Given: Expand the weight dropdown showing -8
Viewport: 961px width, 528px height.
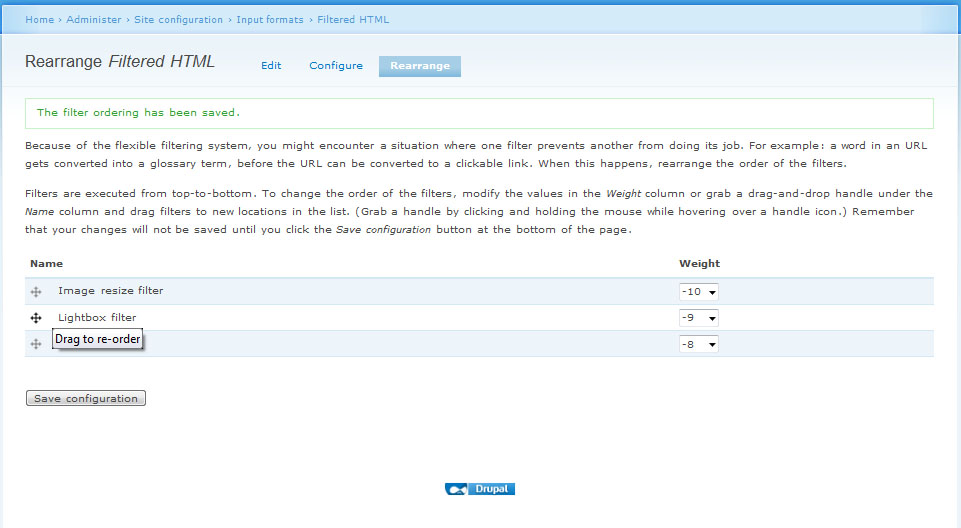Looking at the screenshot, I should click(x=698, y=344).
